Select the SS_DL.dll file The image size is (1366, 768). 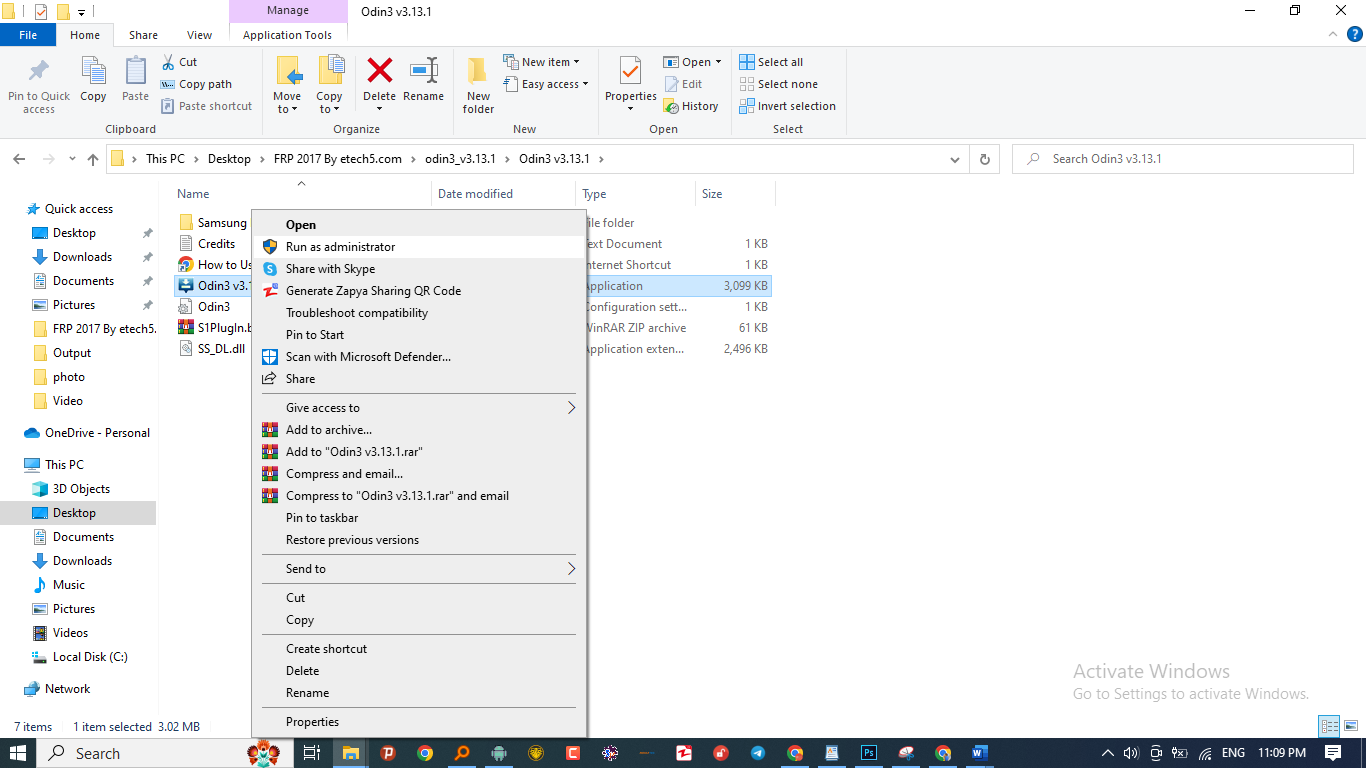pyautogui.click(x=212, y=349)
